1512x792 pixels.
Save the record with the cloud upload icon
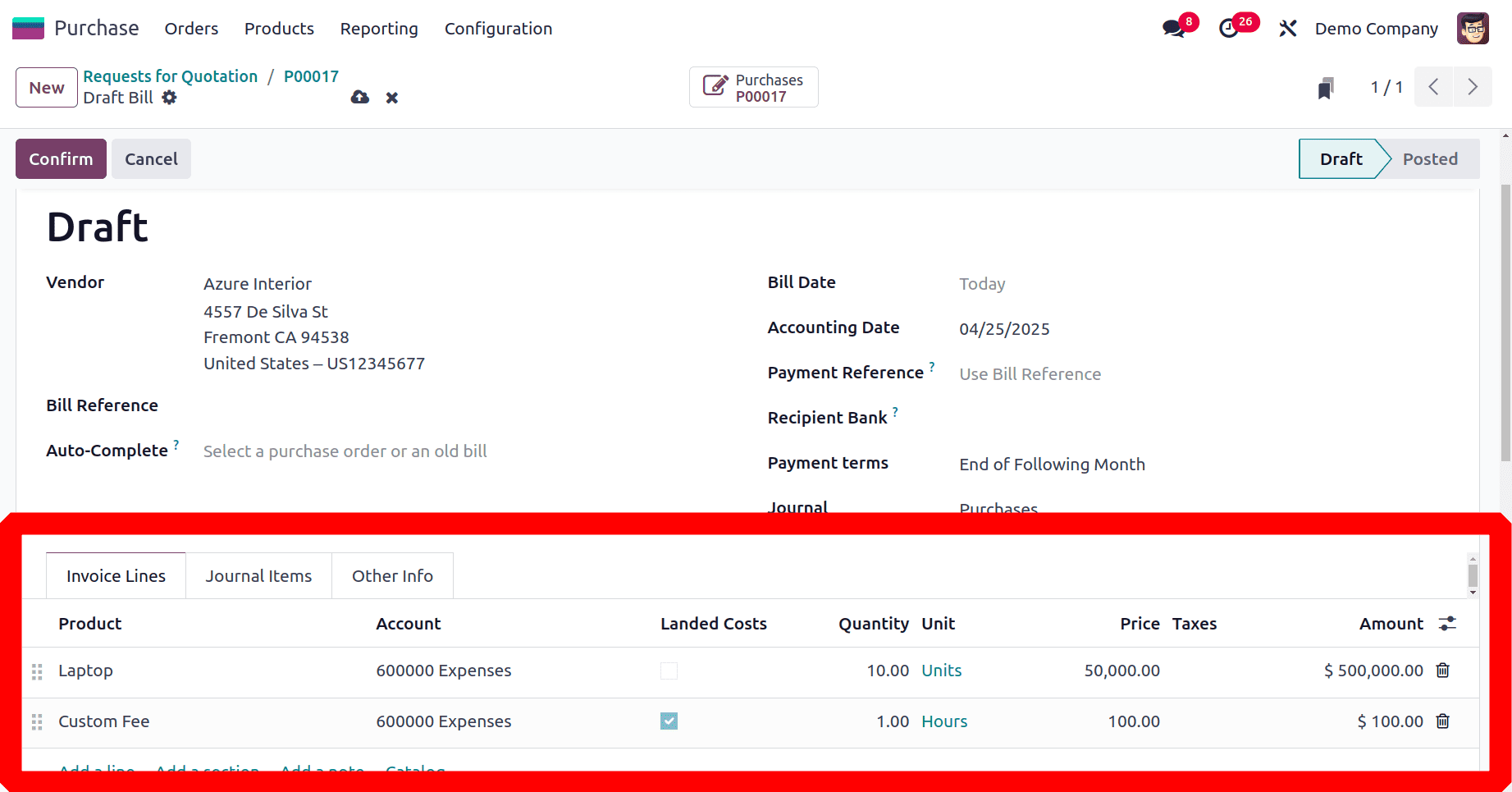click(359, 98)
